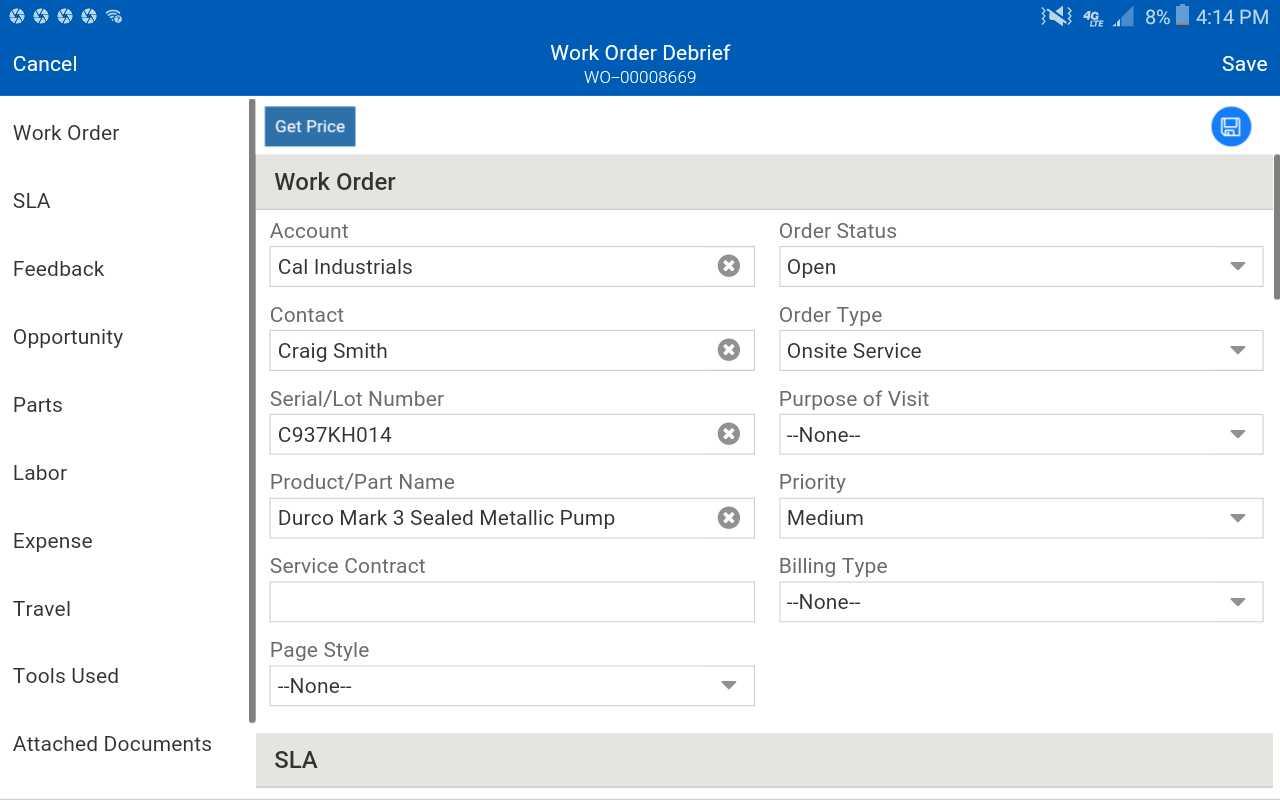This screenshot has width=1280, height=800.
Task: Clear the Contact field Craig Smith
Action: click(729, 350)
